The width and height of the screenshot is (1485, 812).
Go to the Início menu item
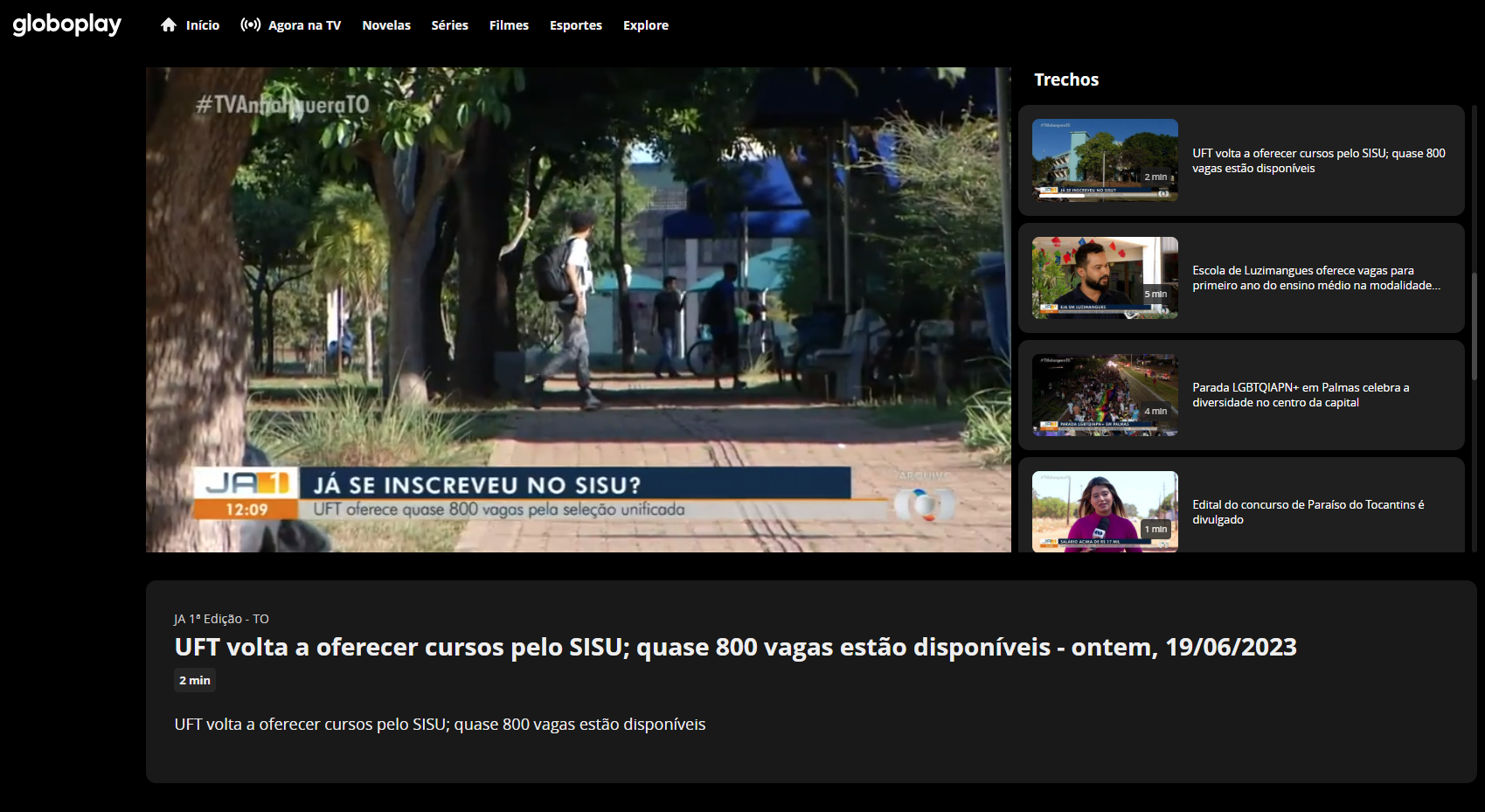[203, 25]
